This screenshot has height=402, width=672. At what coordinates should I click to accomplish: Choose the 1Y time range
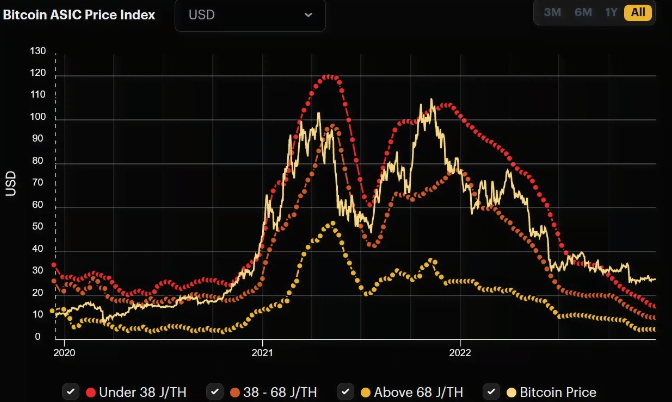pos(611,12)
